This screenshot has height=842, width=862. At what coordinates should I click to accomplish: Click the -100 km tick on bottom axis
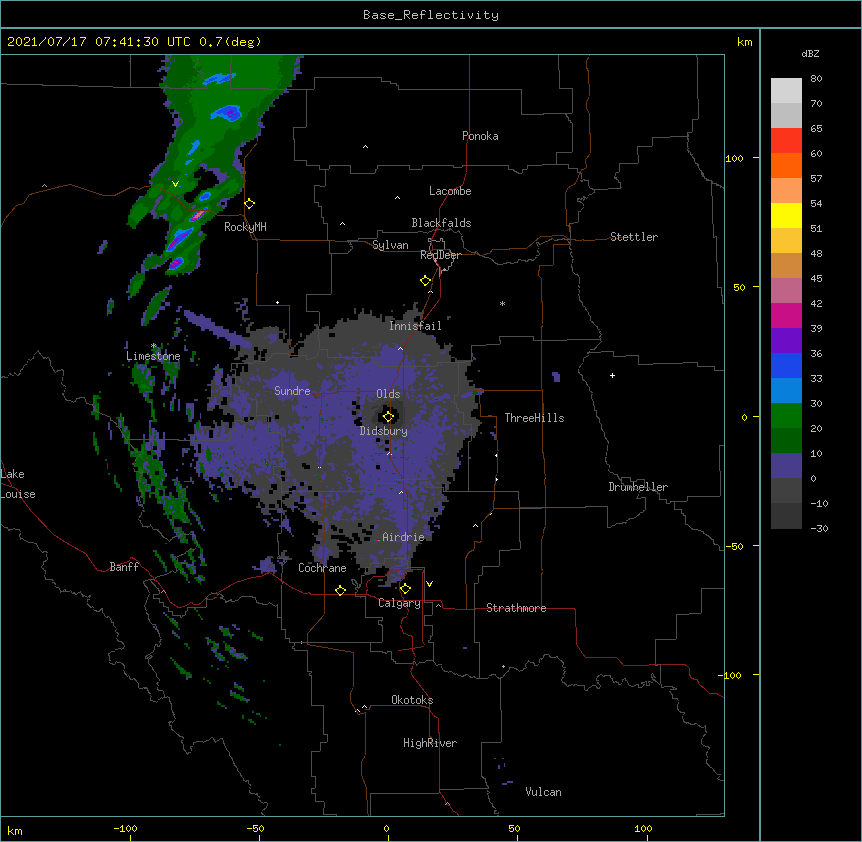tap(125, 828)
